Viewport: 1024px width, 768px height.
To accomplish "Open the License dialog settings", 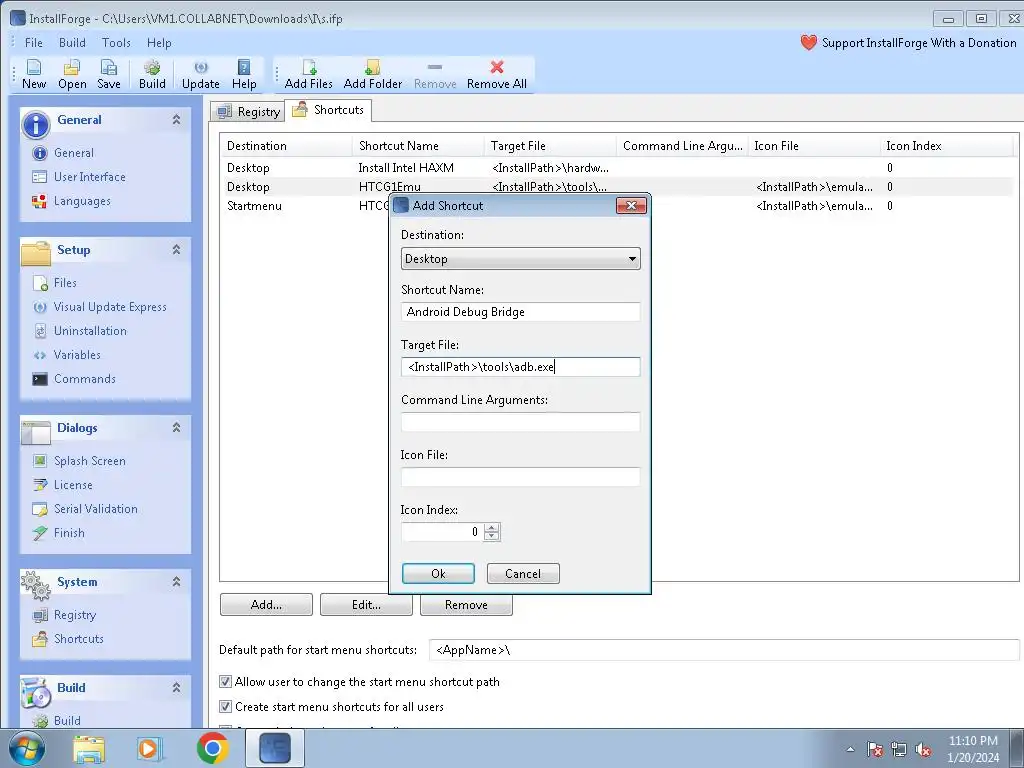I will pos(73,485).
